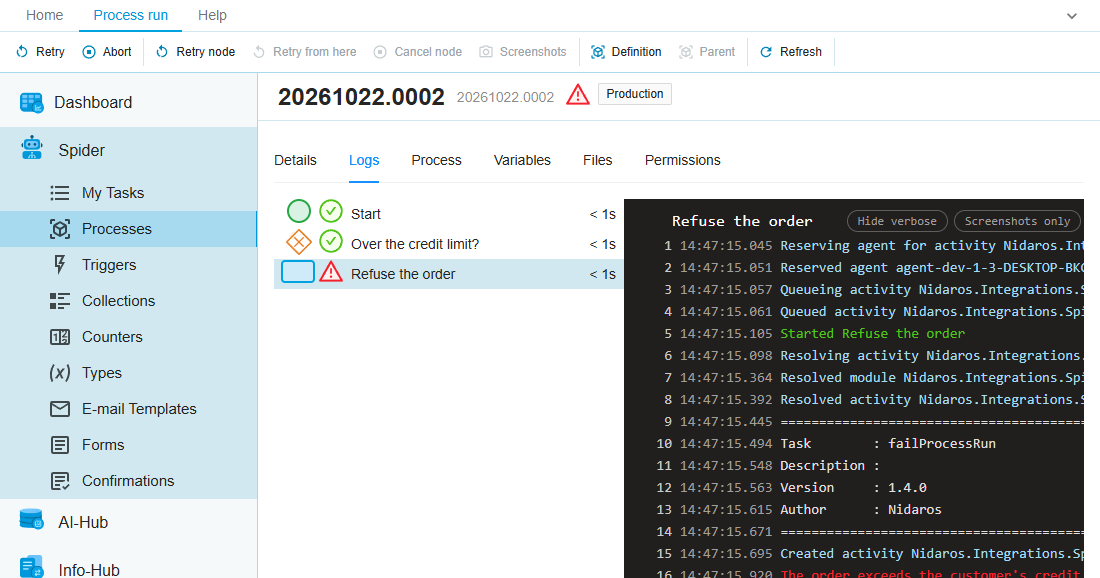Click the green circle Start node icon

tap(299, 211)
